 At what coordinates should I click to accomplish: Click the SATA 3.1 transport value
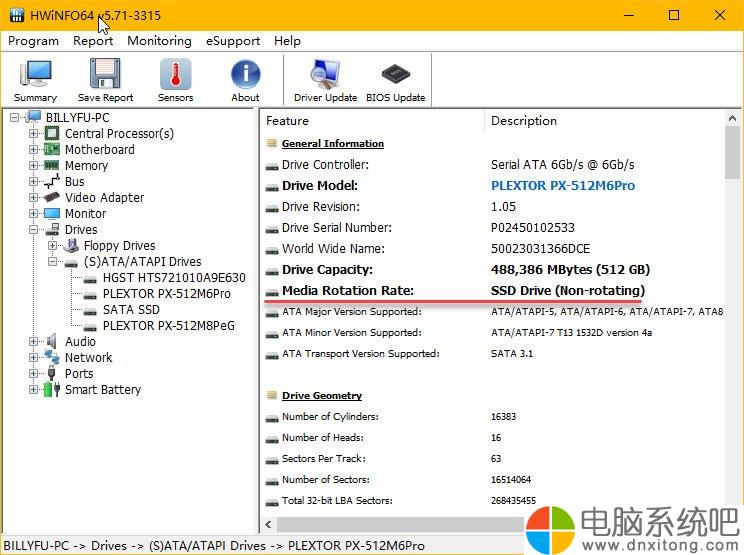(512, 353)
